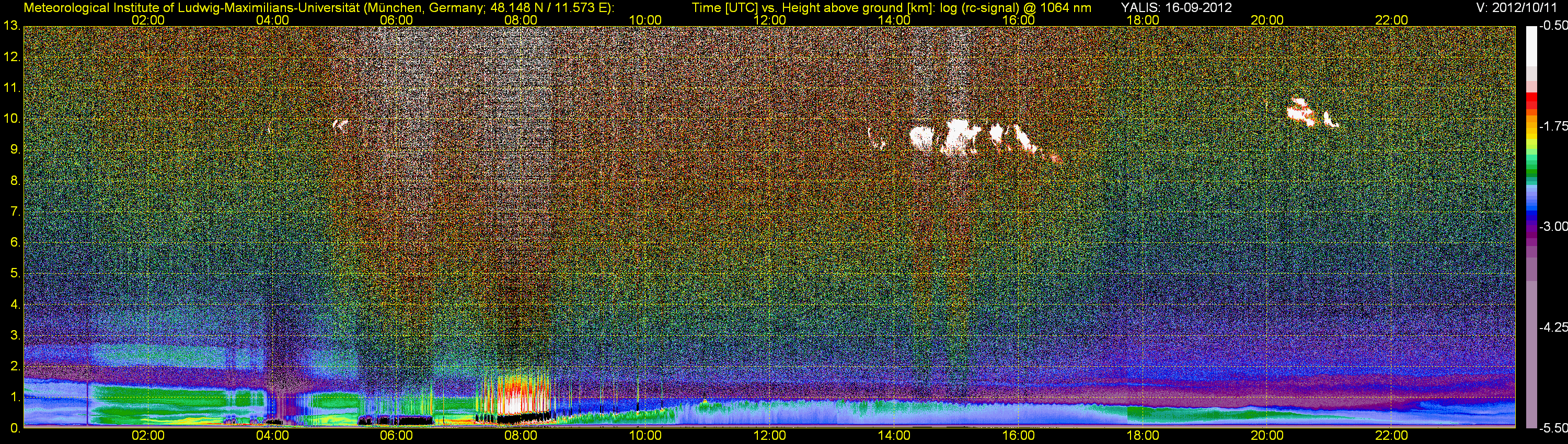The image size is (1568, 444).
Task: Click the 02:00 label on the top time axis
Action: (148, 20)
